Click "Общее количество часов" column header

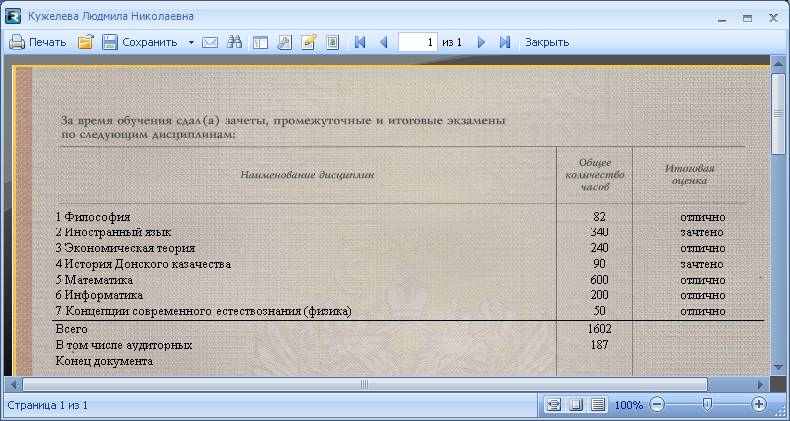(595, 175)
